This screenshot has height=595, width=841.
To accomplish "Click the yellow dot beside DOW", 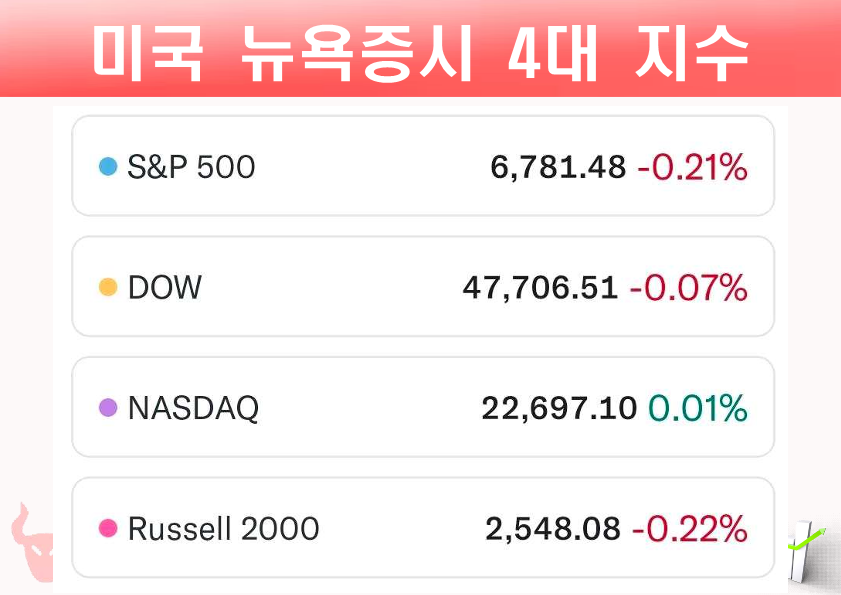I will pos(108,288).
